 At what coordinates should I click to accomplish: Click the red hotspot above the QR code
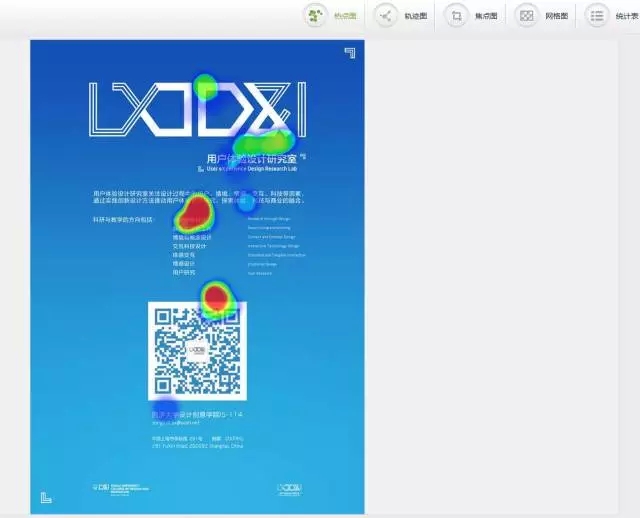216,297
